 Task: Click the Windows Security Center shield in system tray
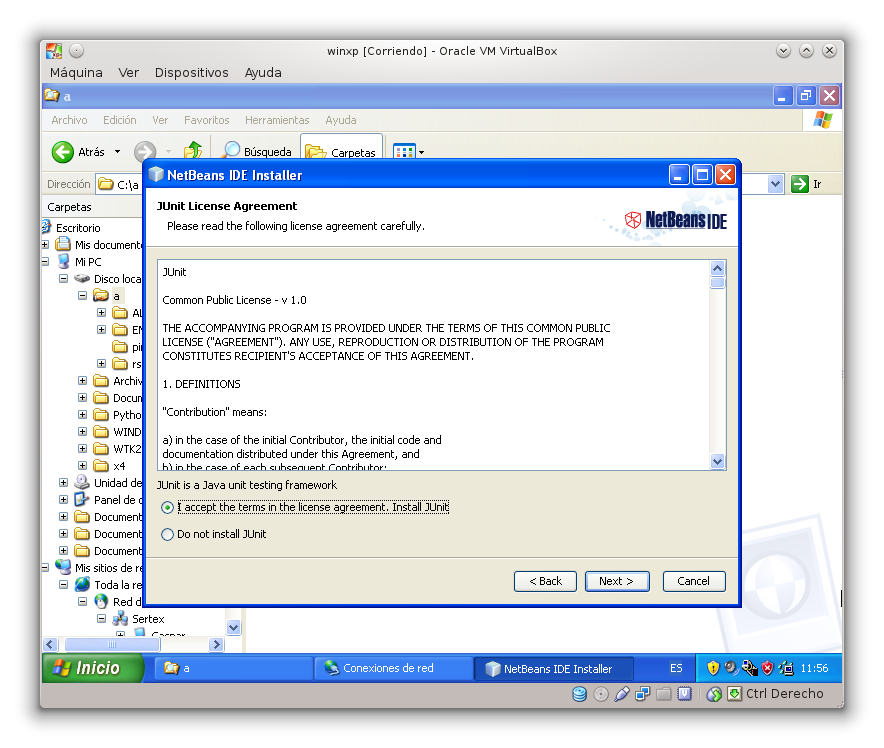[712, 668]
